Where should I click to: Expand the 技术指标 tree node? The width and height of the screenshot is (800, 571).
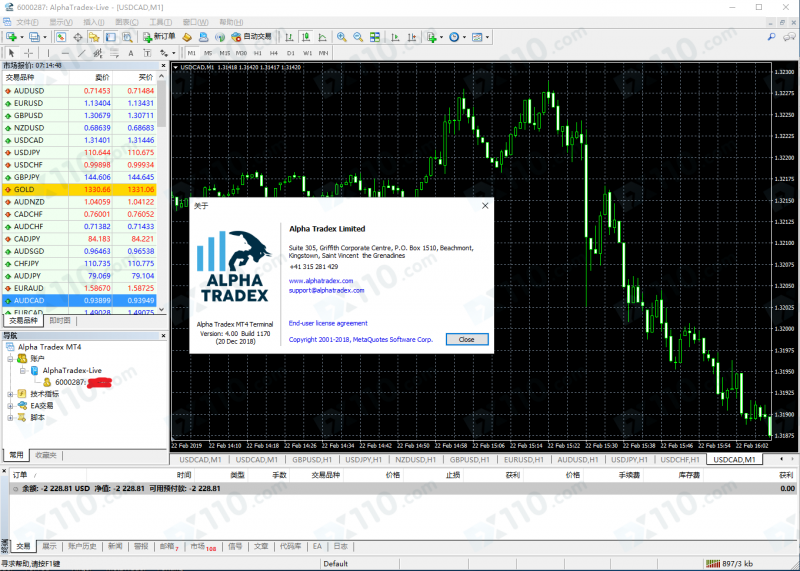(x=10, y=393)
